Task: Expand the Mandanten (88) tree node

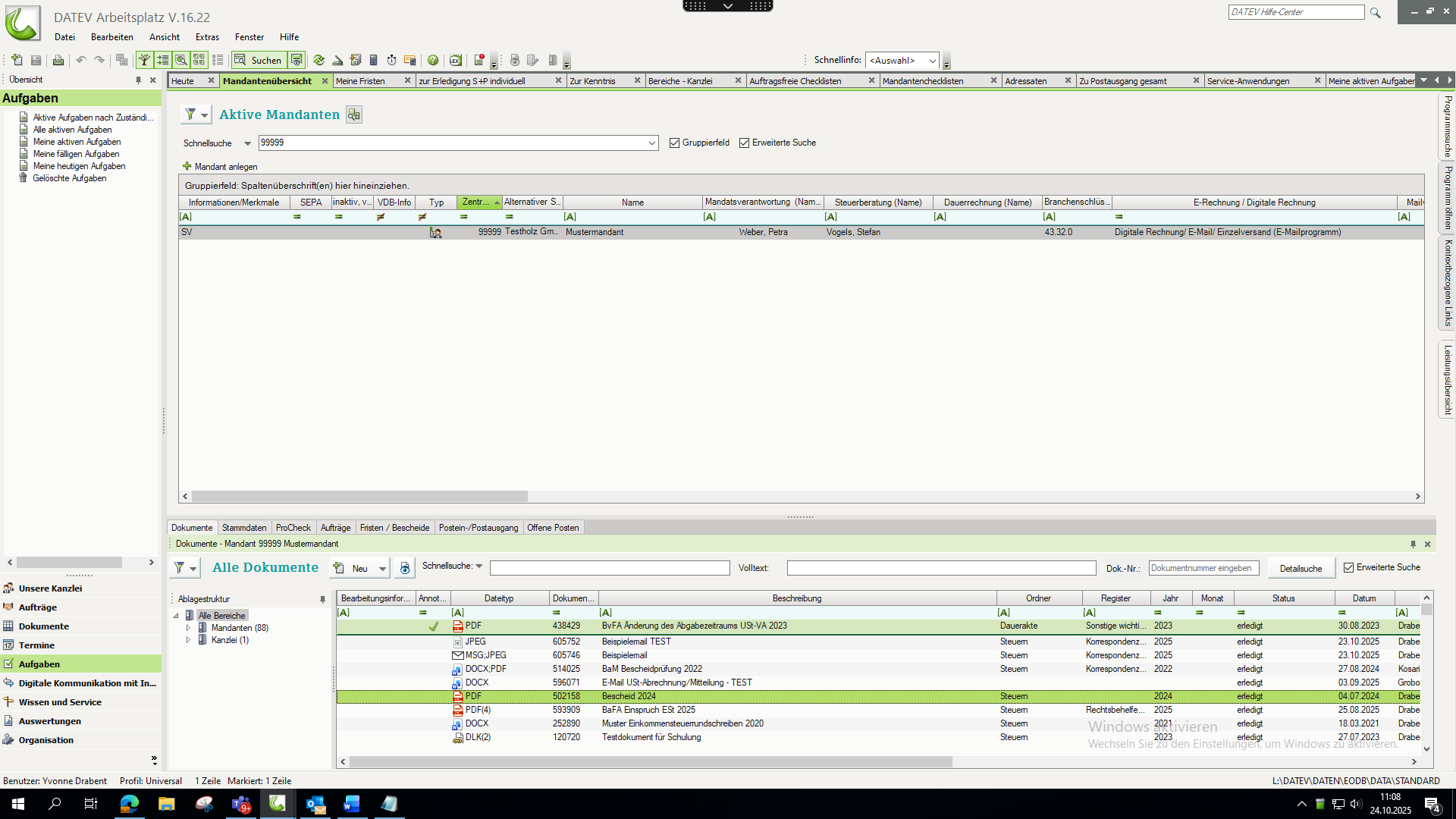Action: (188, 628)
